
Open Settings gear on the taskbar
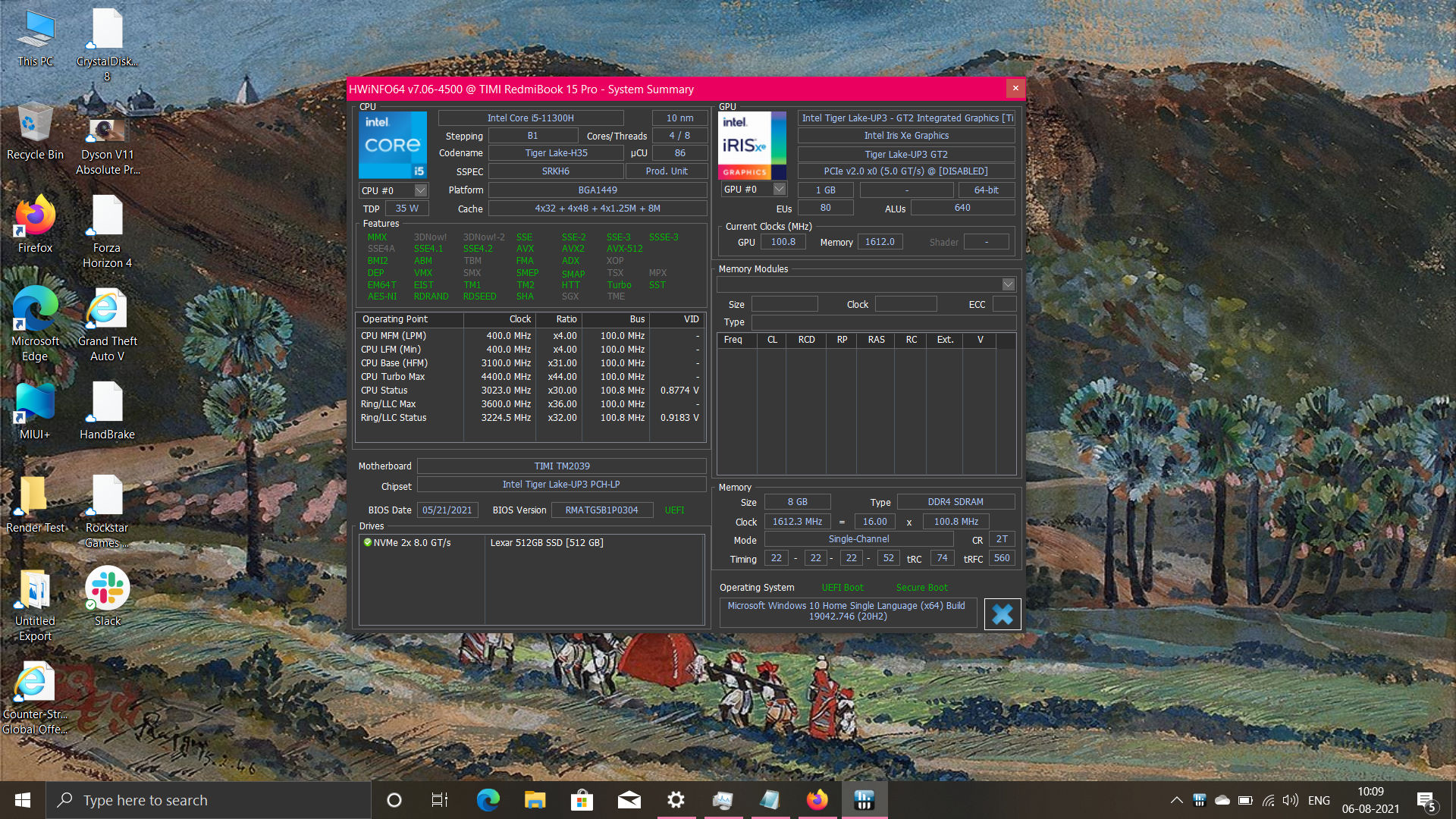(x=676, y=800)
